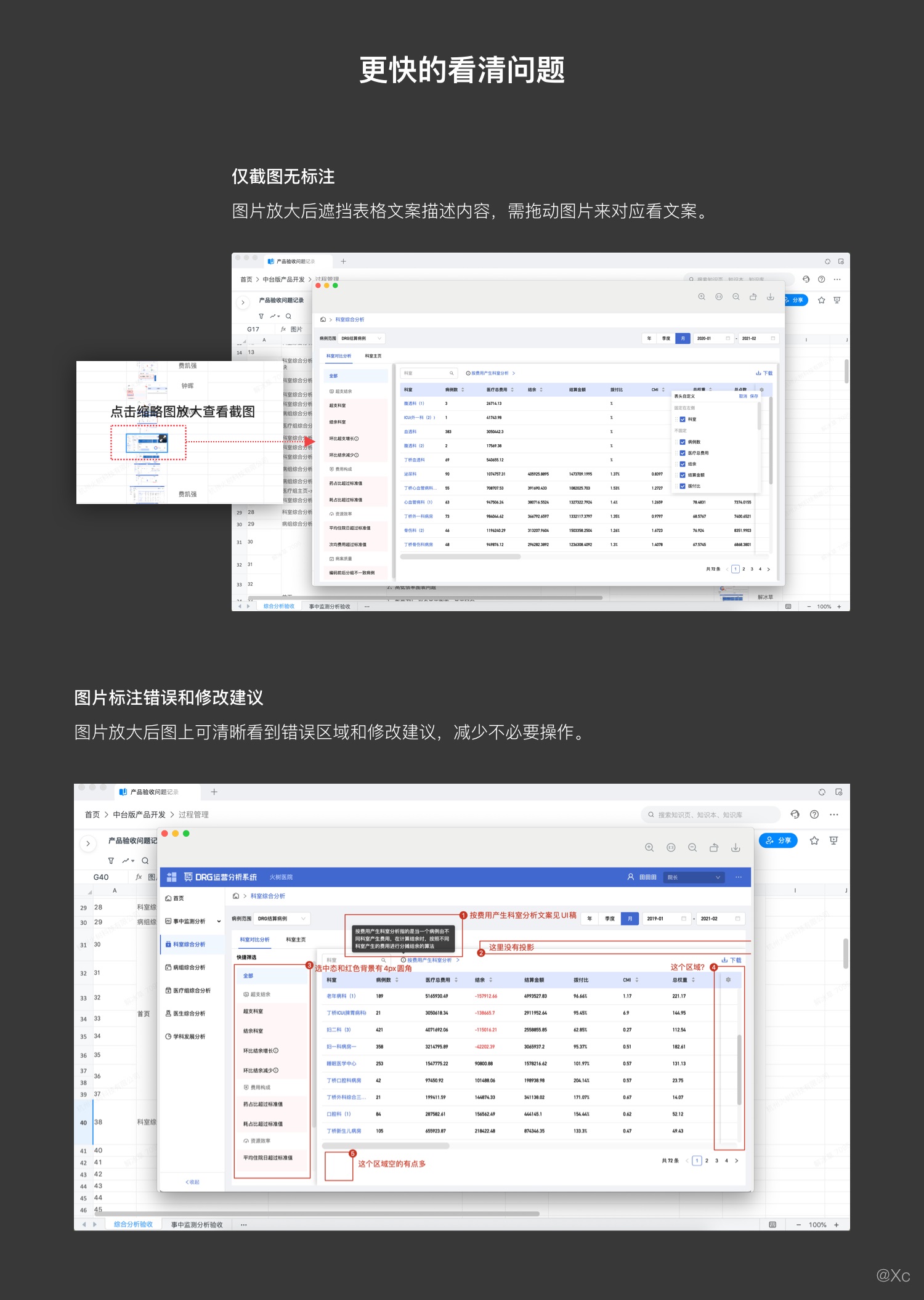This screenshot has height=1300, width=924.
Task: Switch to 科室主页 tab in annotated screenshot
Action: pos(296,940)
